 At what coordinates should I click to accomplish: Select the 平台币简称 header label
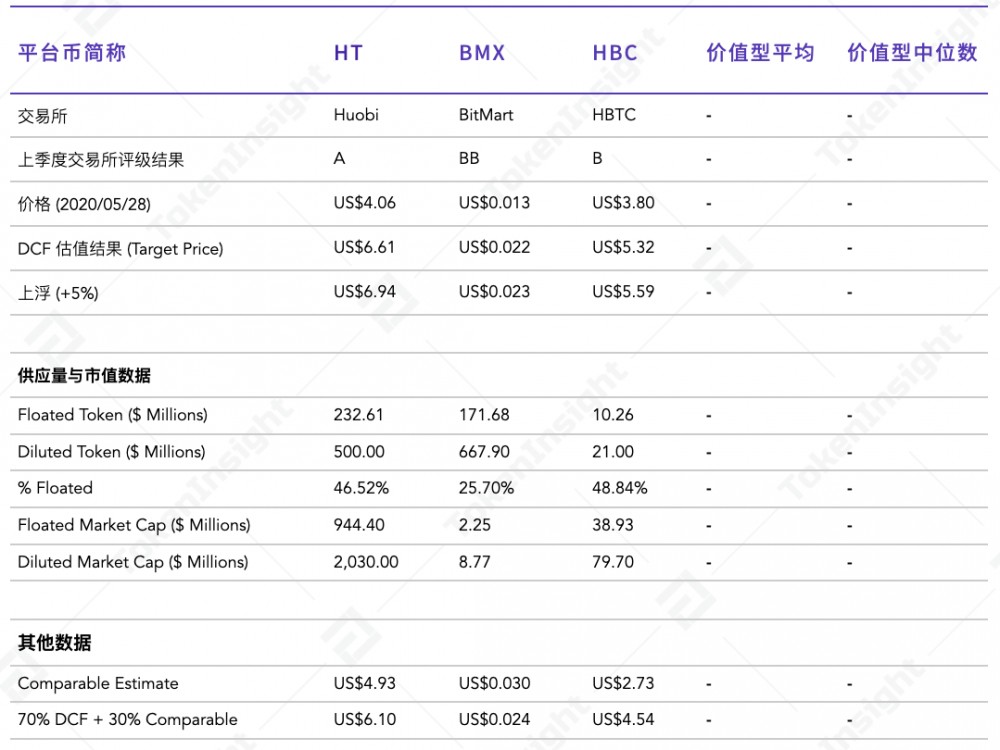click(73, 53)
